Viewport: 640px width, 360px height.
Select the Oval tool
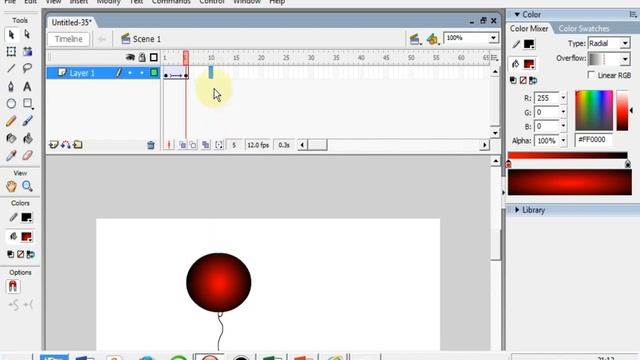tap(11, 103)
